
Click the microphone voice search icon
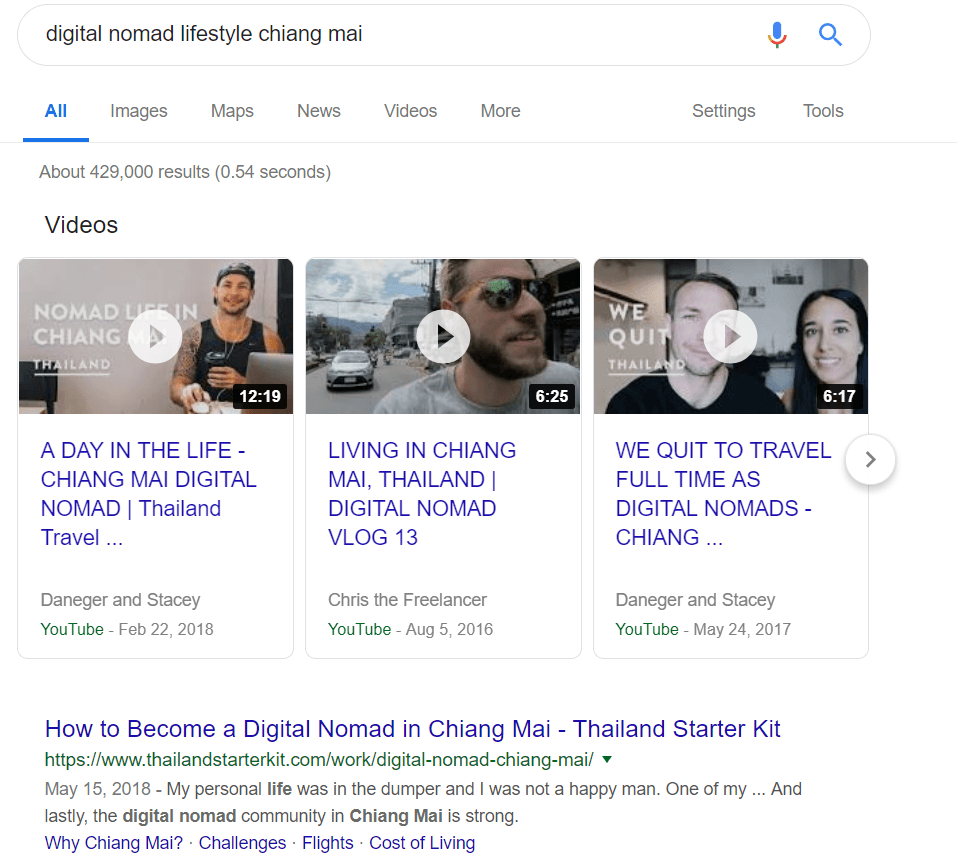point(777,35)
